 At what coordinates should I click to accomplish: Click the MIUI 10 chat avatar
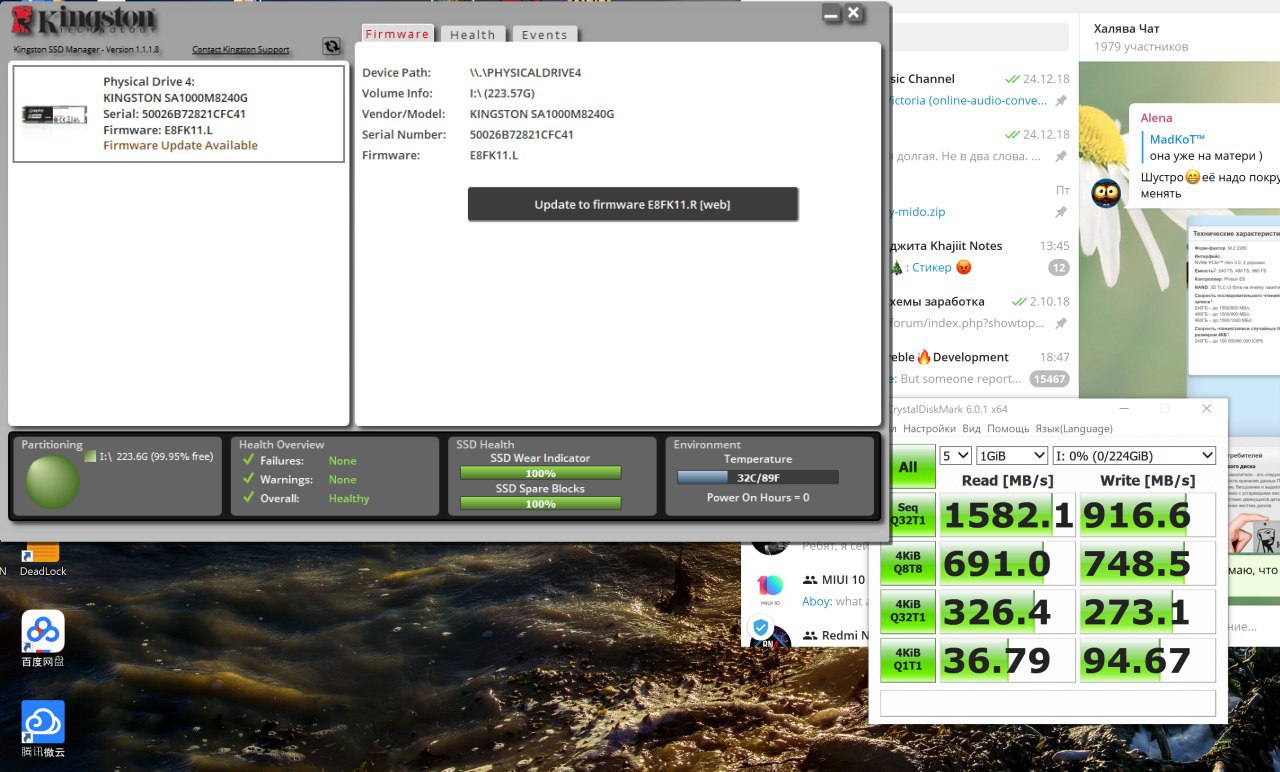click(770, 589)
